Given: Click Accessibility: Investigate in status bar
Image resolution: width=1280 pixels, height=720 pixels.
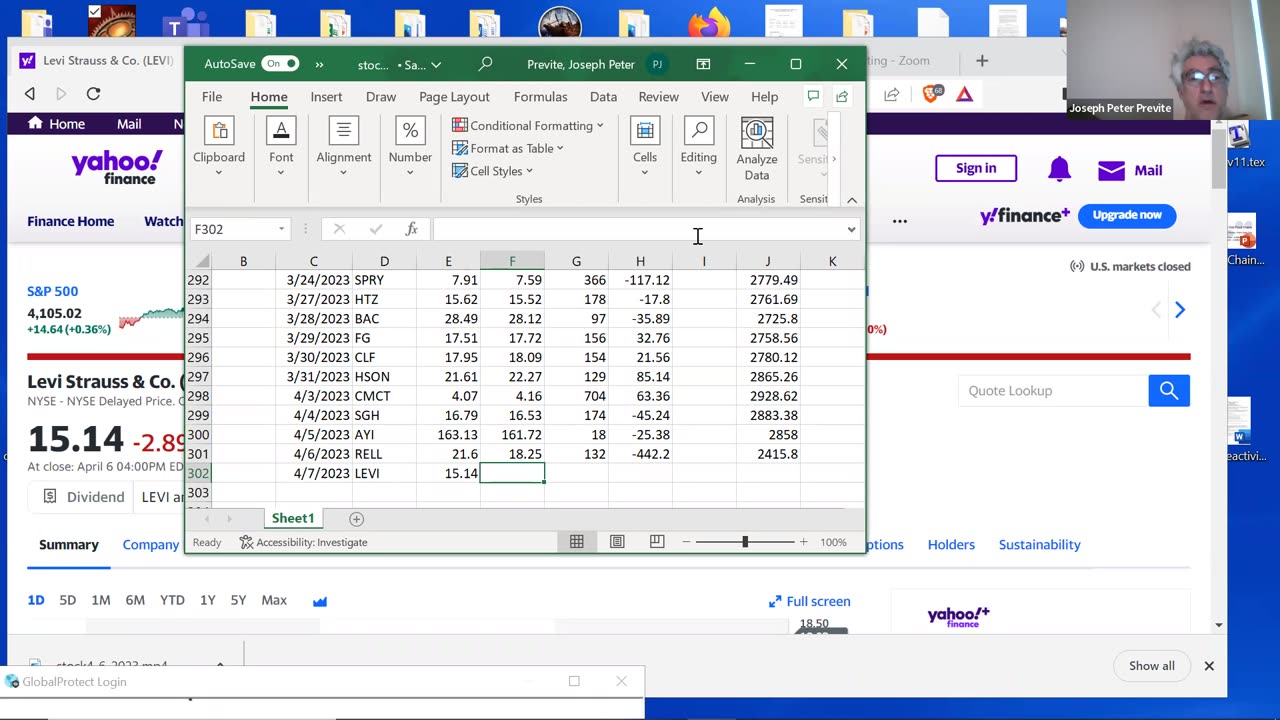Looking at the screenshot, I should point(303,542).
